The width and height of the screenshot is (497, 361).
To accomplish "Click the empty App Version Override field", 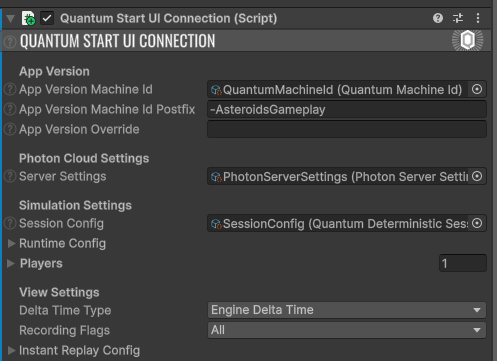I will (x=347, y=129).
